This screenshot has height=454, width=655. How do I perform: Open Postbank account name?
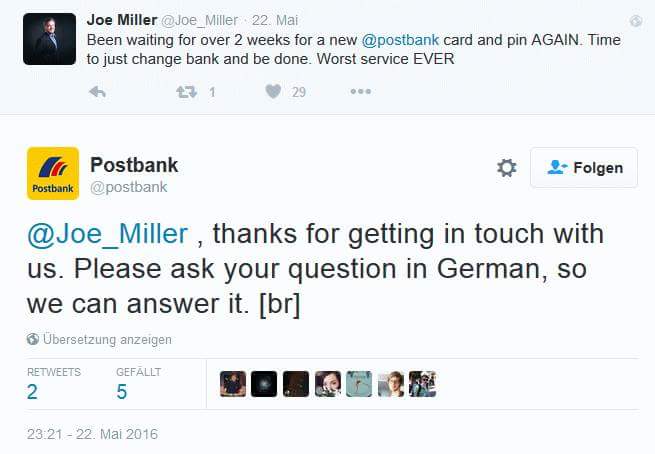click(134, 165)
